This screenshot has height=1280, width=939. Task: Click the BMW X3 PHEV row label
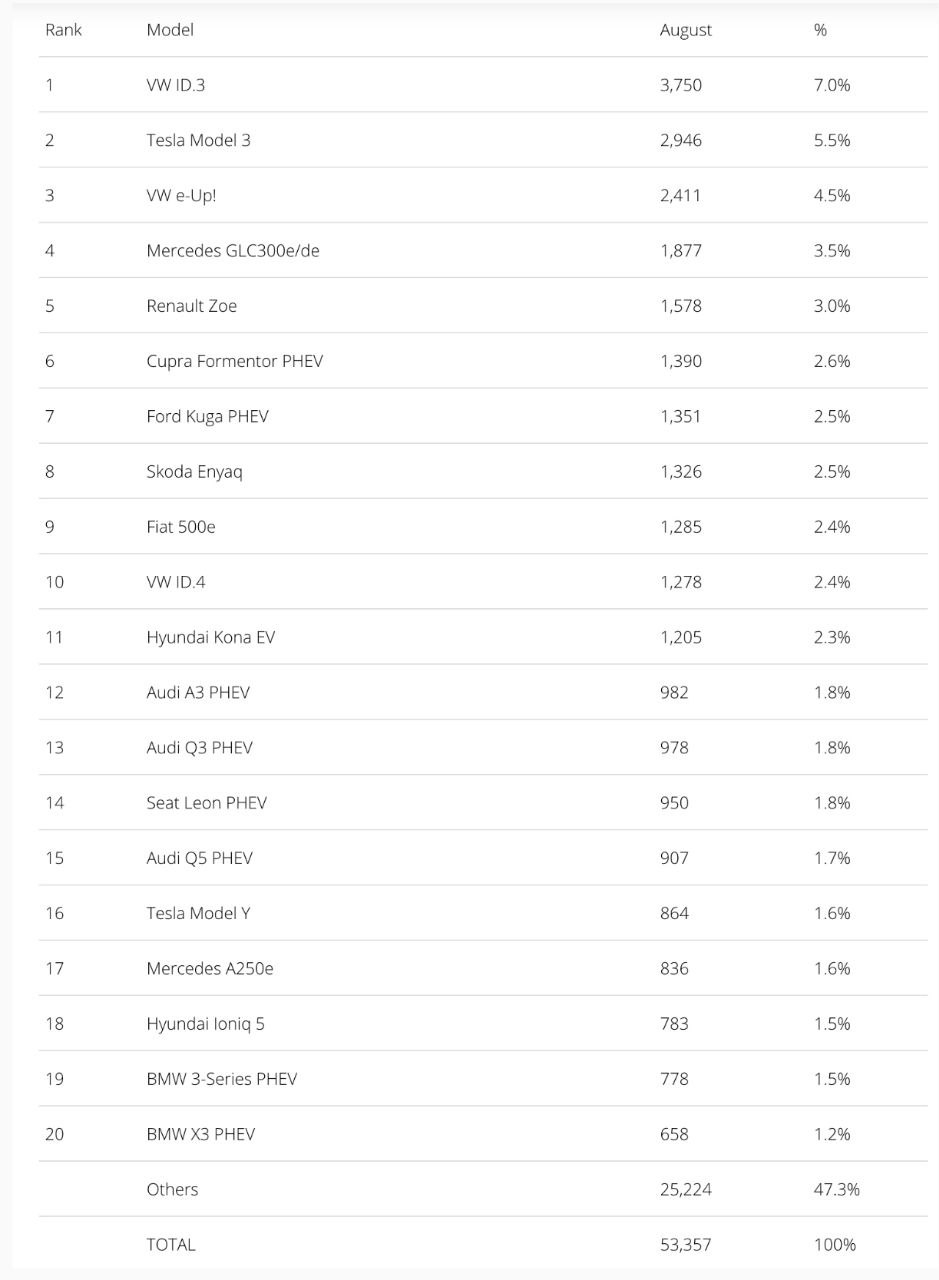point(201,1134)
